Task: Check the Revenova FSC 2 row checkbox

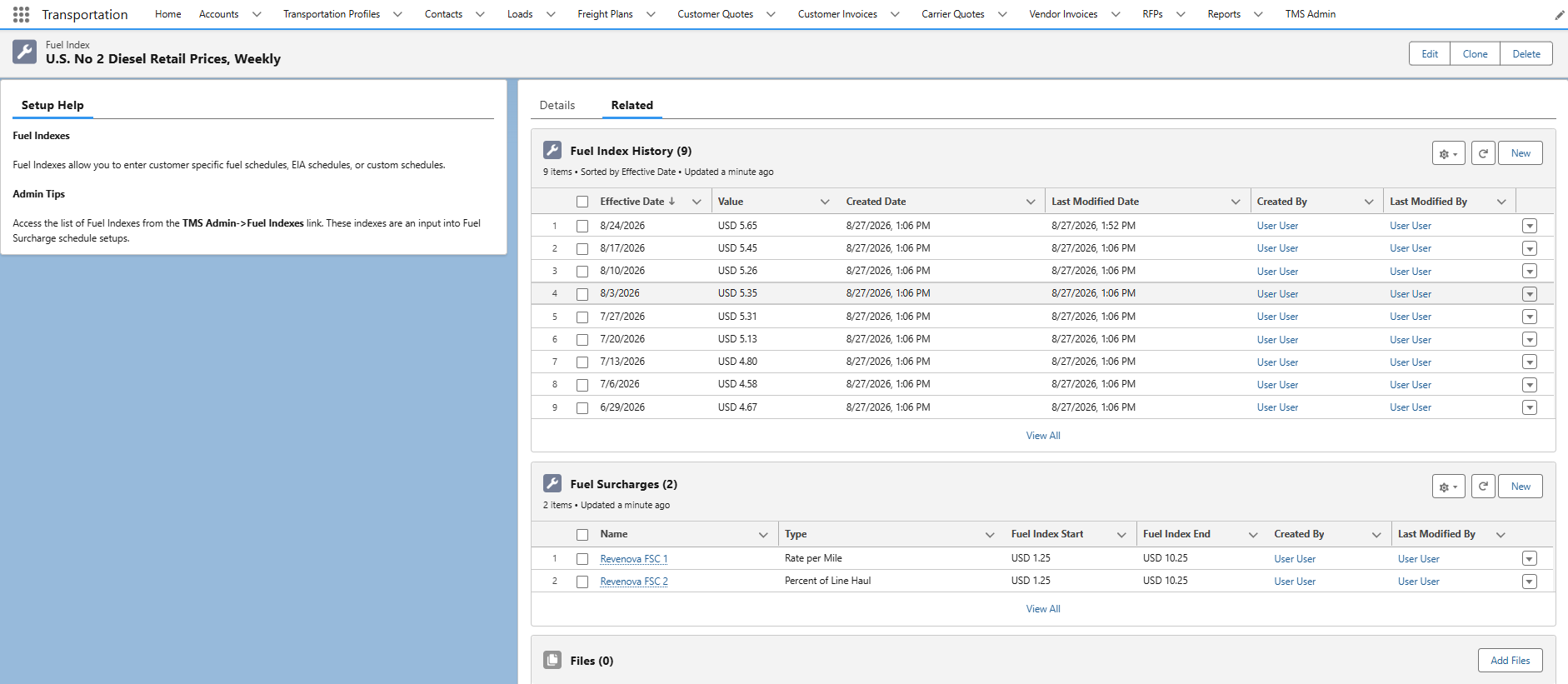Action: click(582, 582)
